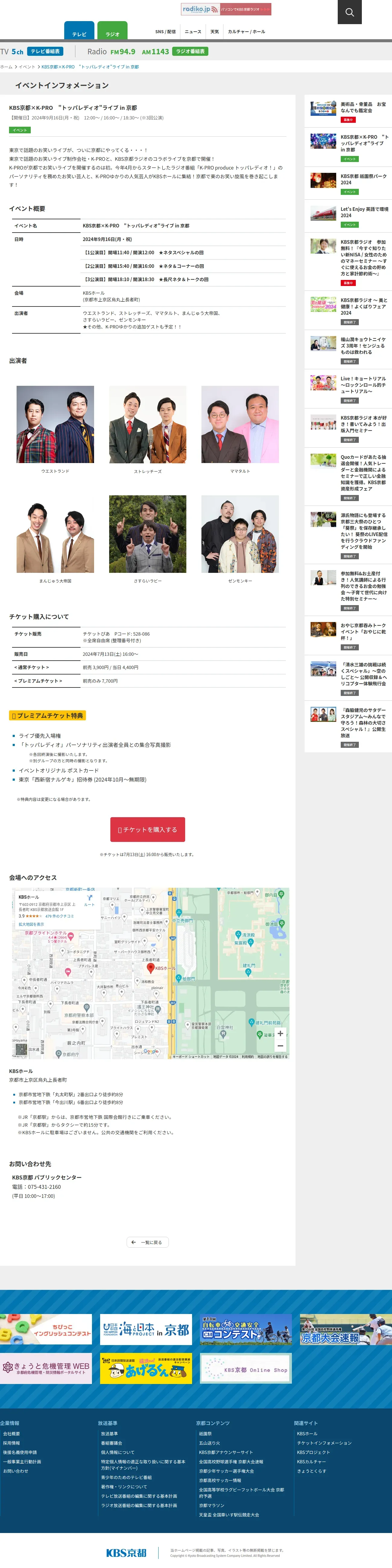Viewport: 392px width, 1568px height.
Task: Click the back arrow in 一覧に戻る button
Action: pos(133,1242)
